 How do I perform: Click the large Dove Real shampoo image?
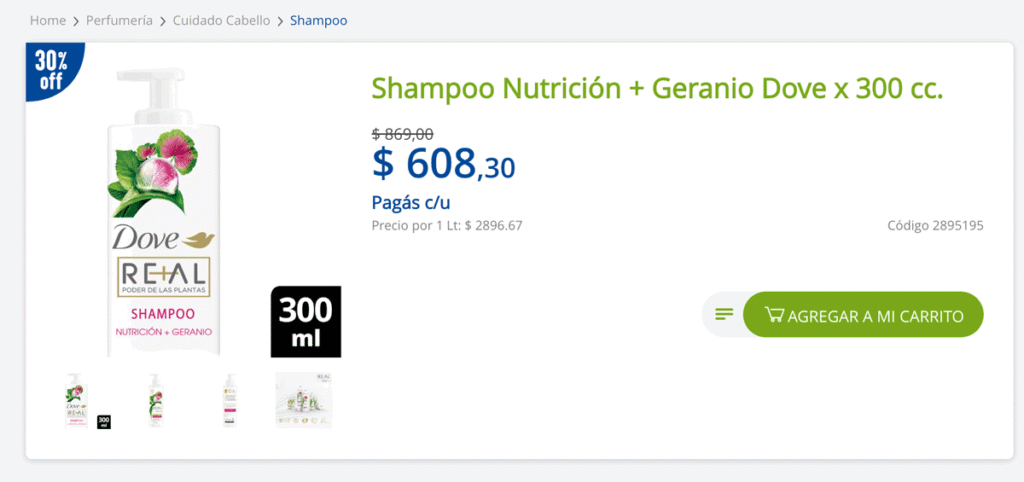click(x=165, y=214)
